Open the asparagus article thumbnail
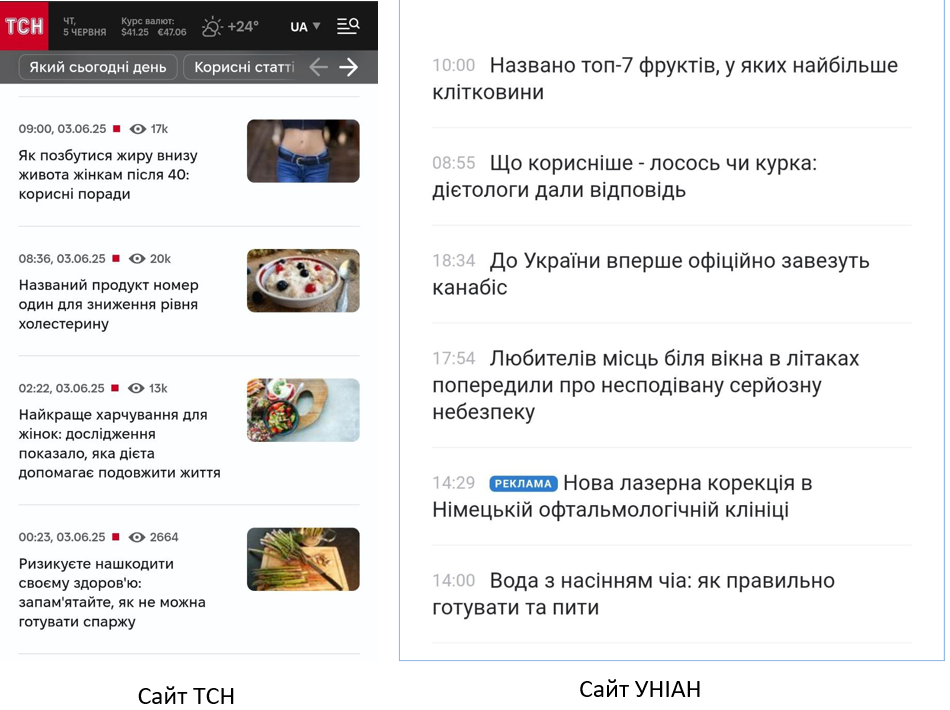 (x=303, y=559)
